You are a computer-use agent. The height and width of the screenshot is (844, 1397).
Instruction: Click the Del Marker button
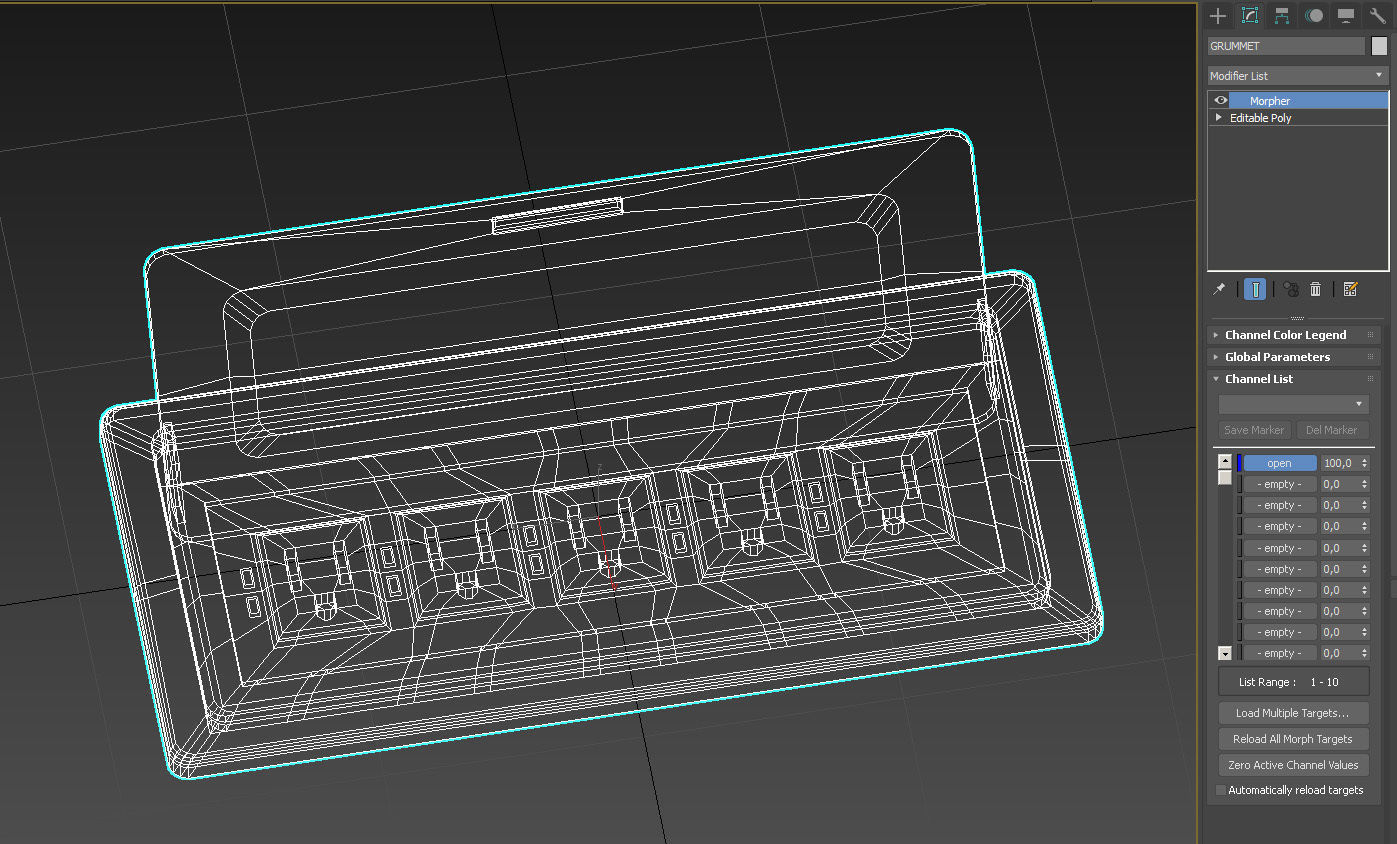pyautogui.click(x=1332, y=430)
